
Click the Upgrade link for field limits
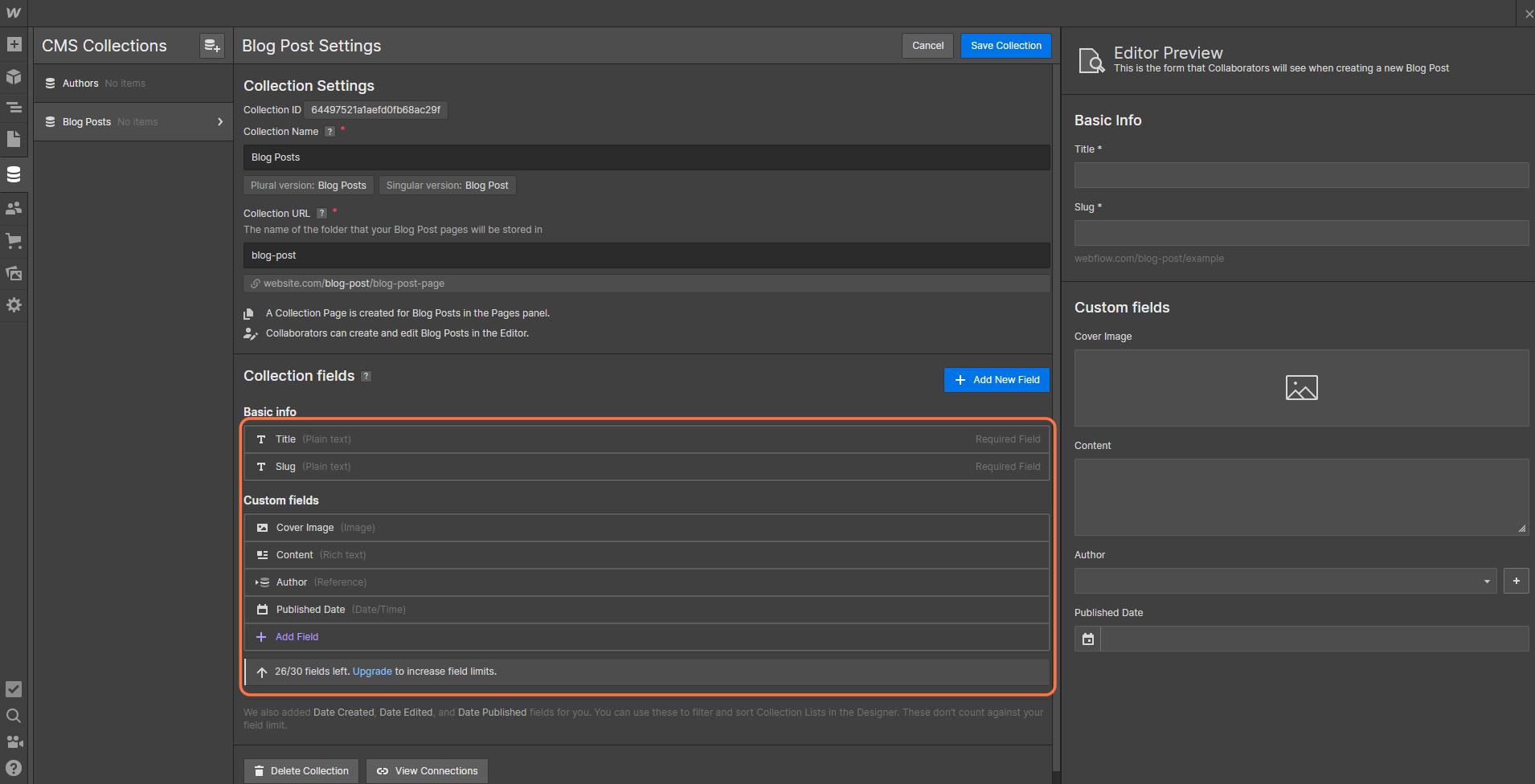click(372, 671)
